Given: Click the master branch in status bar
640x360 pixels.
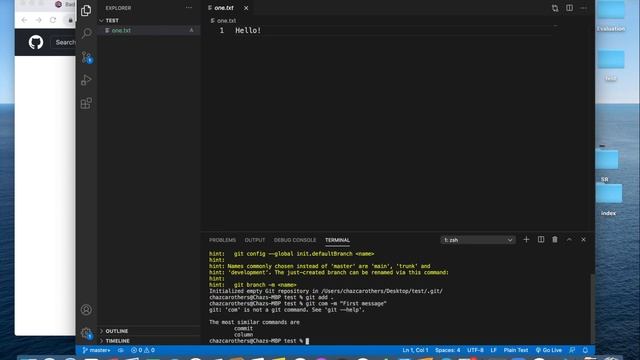Looking at the screenshot, I should pos(96,350).
